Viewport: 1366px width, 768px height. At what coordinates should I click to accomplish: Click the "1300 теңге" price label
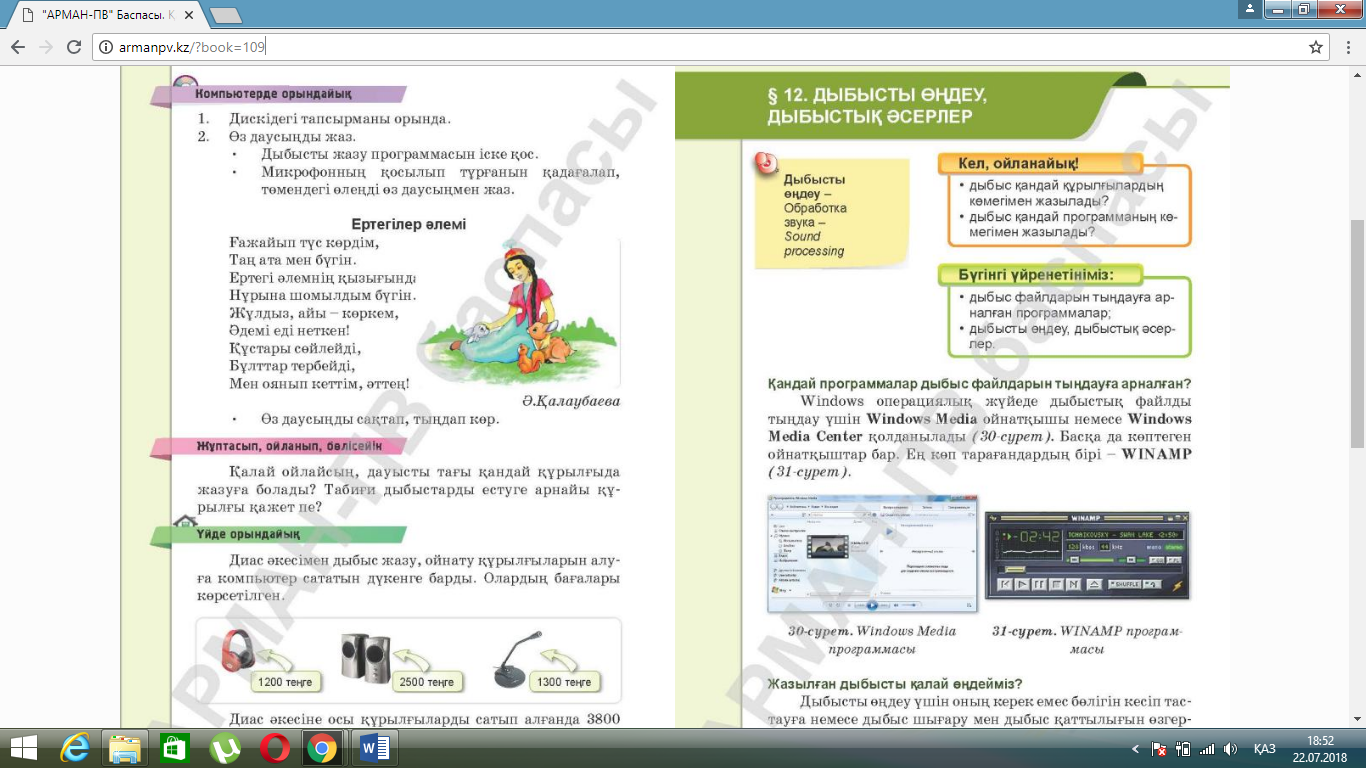pyautogui.click(x=564, y=682)
